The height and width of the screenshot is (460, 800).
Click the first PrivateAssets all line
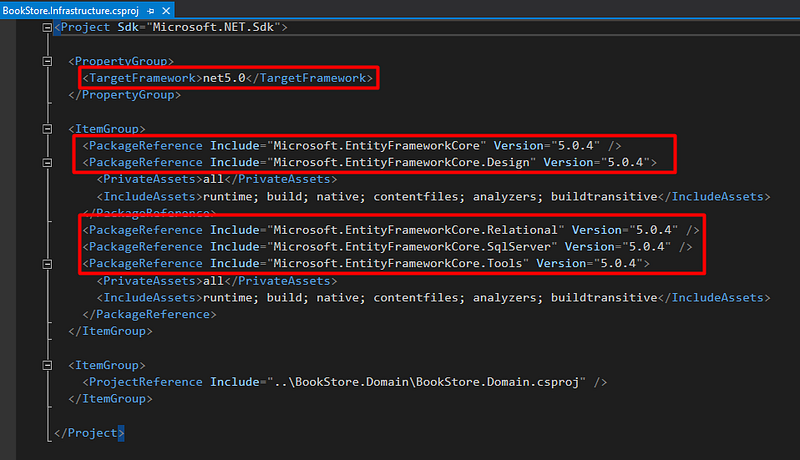tap(217, 180)
